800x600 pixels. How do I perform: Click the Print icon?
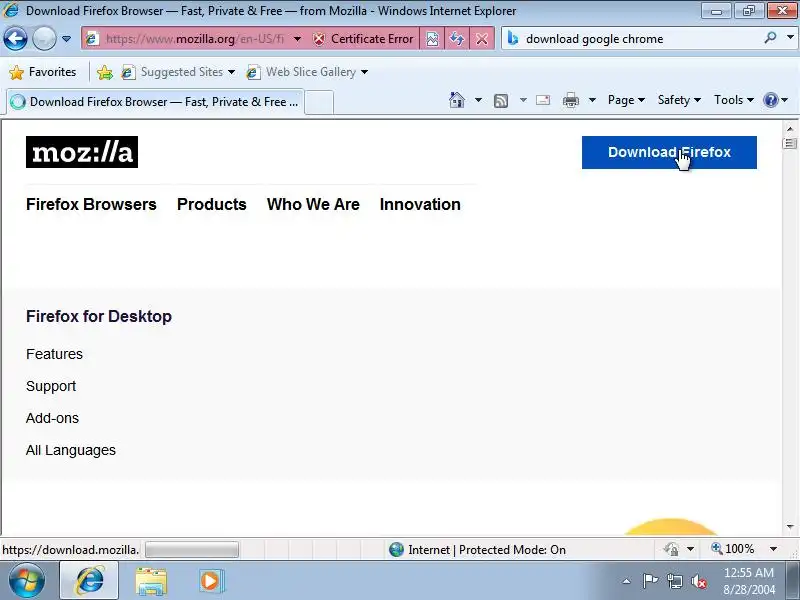(570, 100)
